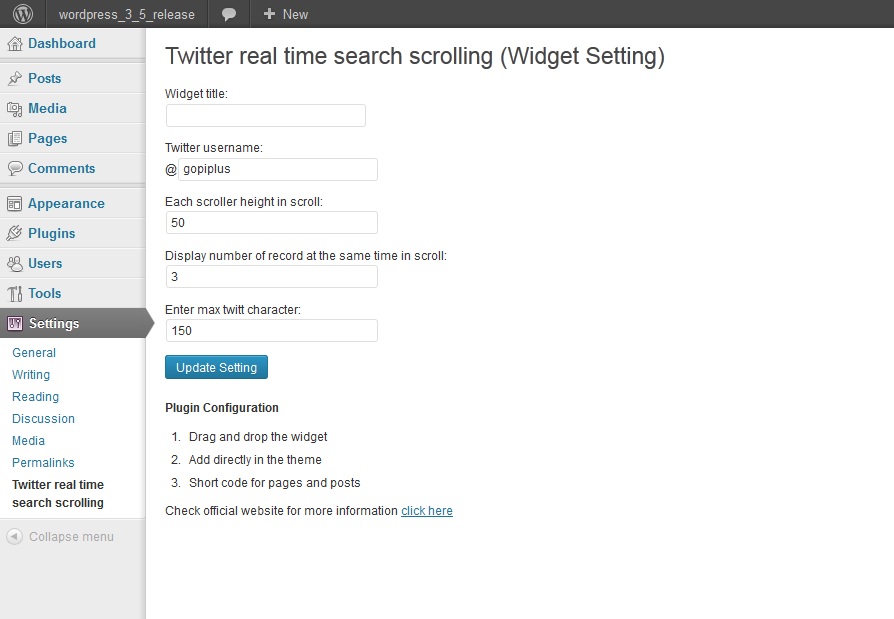Collapse the sidebar with Collapse menu arrow
Viewport: 894px width, 619px height.
[15, 536]
